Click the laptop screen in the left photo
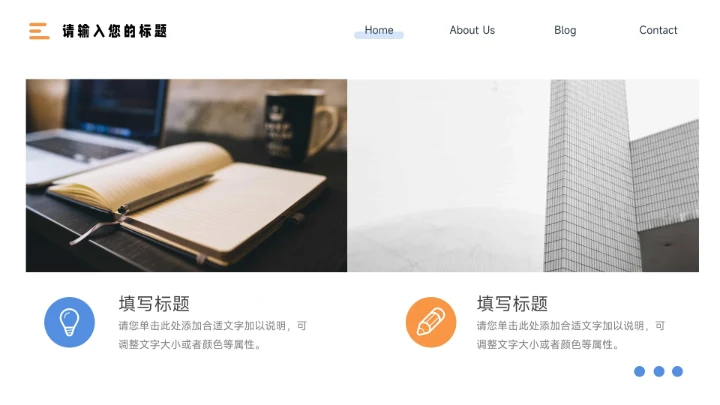The width and height of the screenshot is (720, 405). click(117, 108)
